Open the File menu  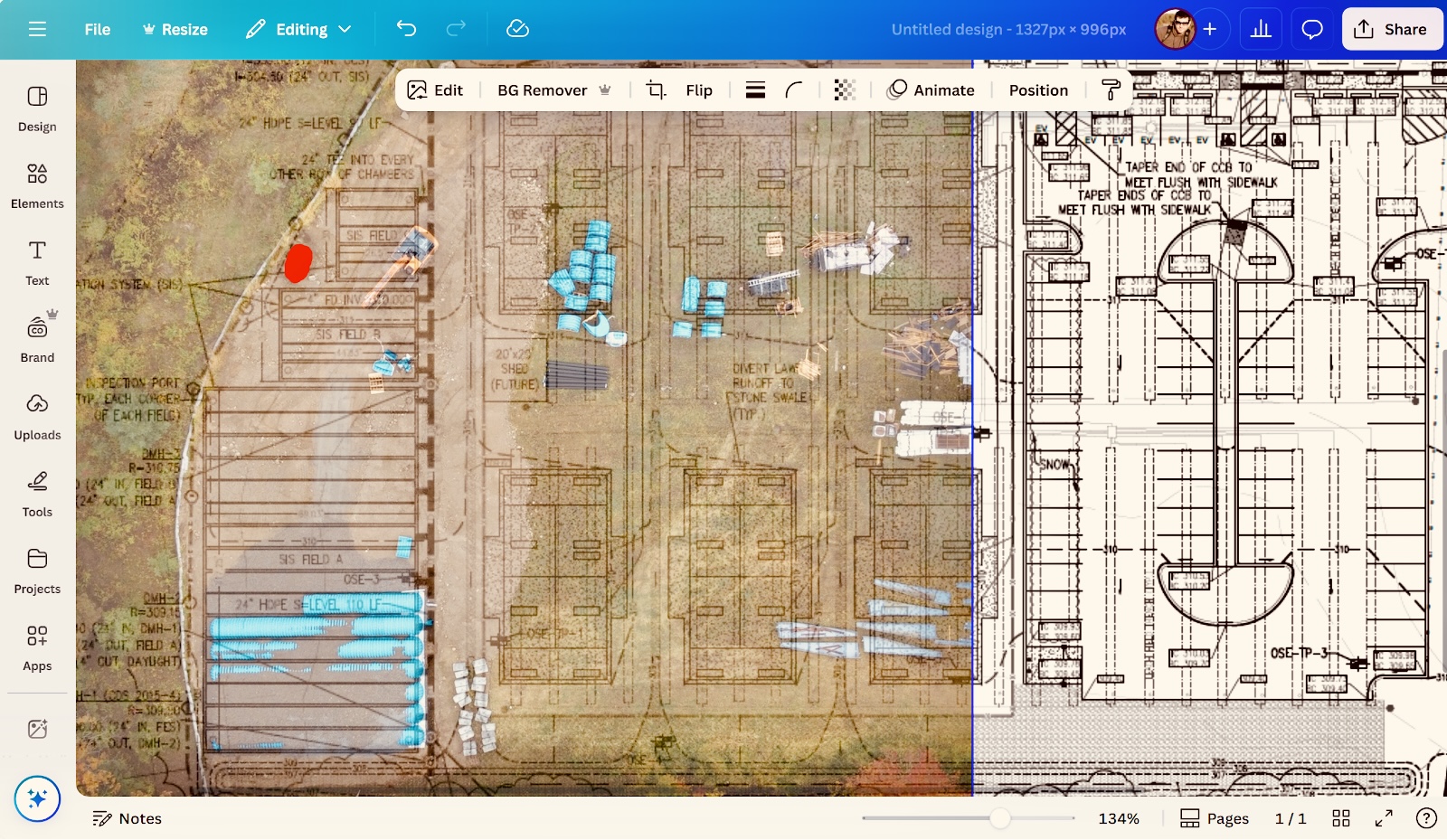click(97, 28)
